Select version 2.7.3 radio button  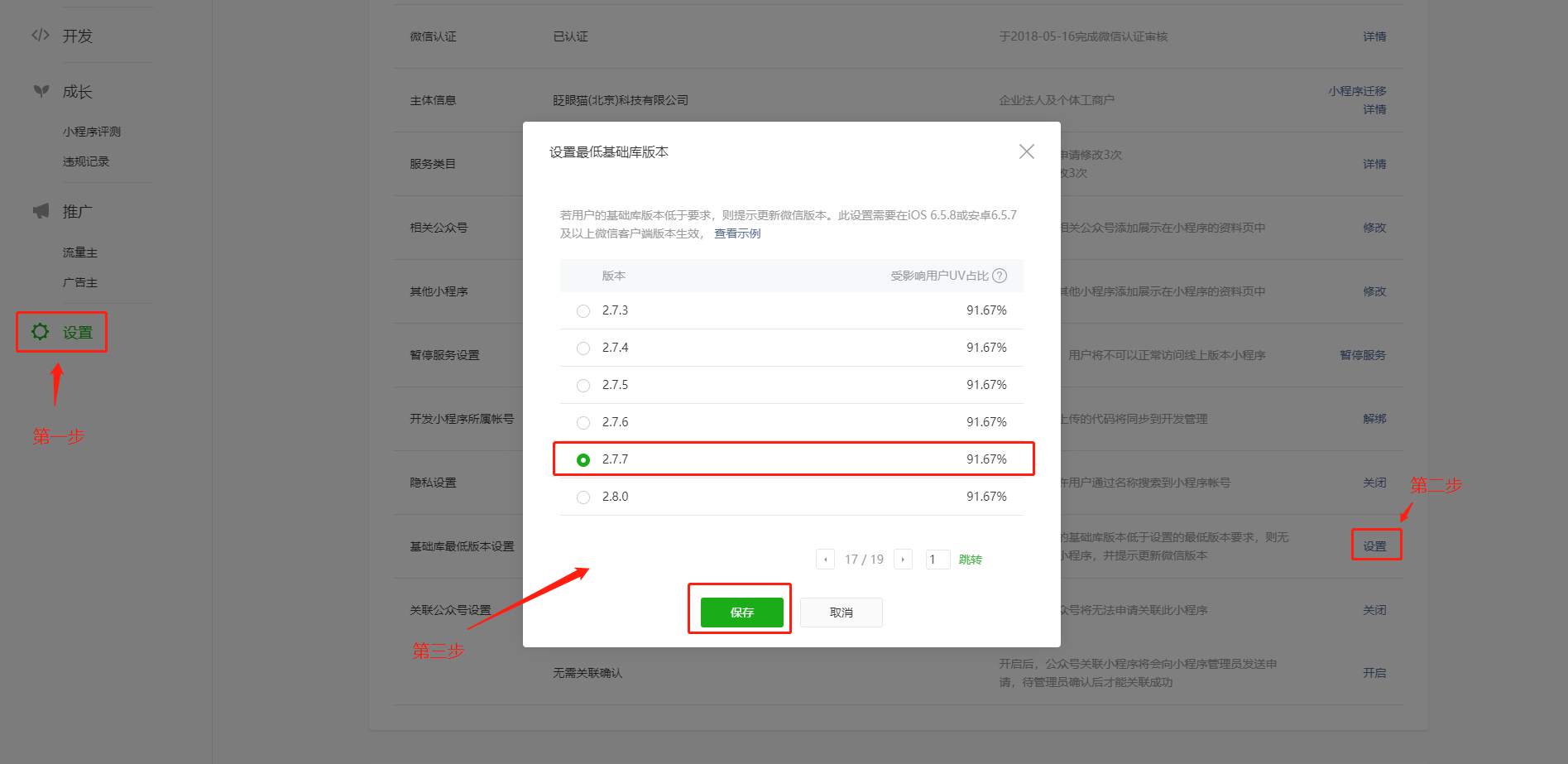click(583, 311)
